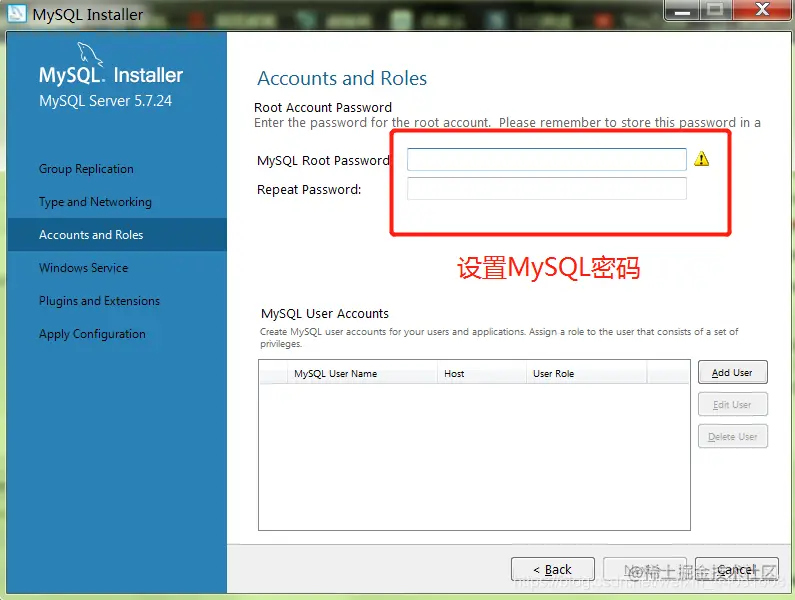Viewport: 795px width, 600px height.
Task: Maximize the MySQL Installer window
Action: (715, 10)
